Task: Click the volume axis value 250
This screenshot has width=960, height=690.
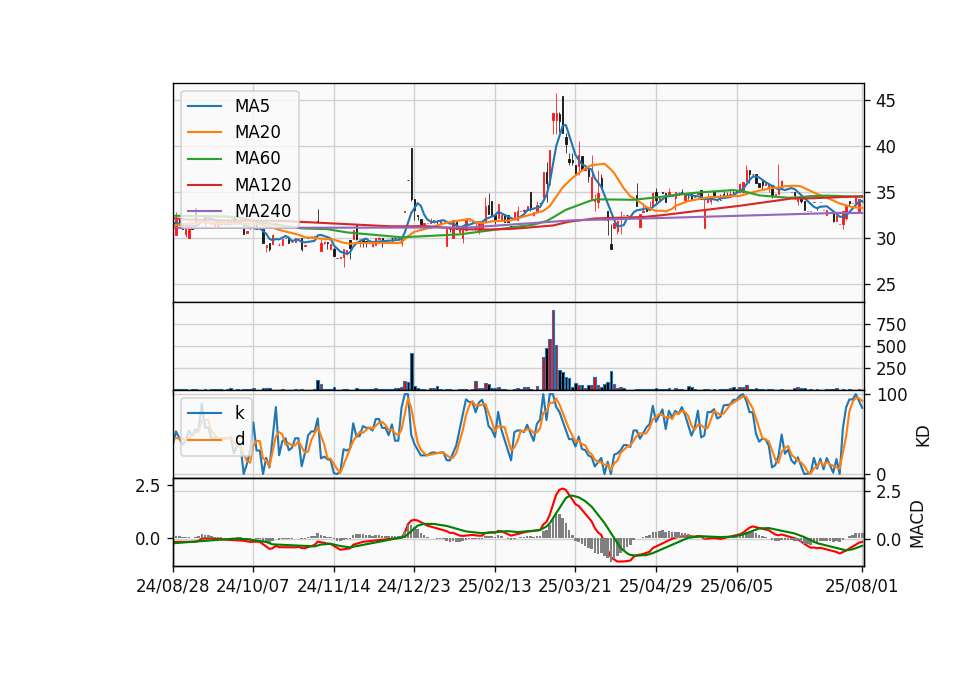Action: [891, 369]
